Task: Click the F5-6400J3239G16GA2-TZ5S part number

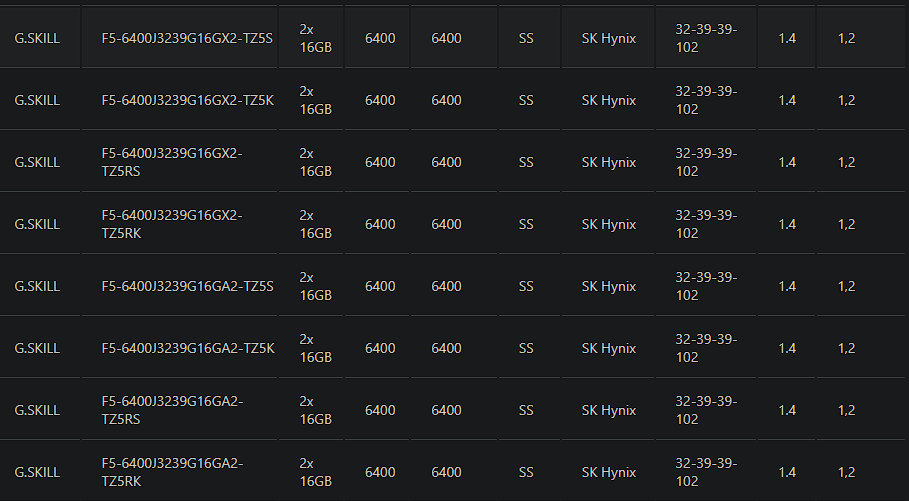Action: pyautogui.click(x=187, y=286)
